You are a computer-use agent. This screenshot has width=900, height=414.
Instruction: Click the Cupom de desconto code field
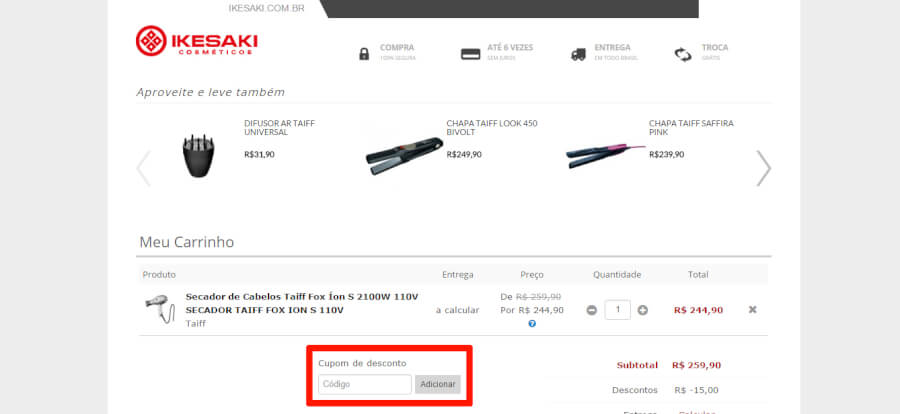click(x=364, y=384)
